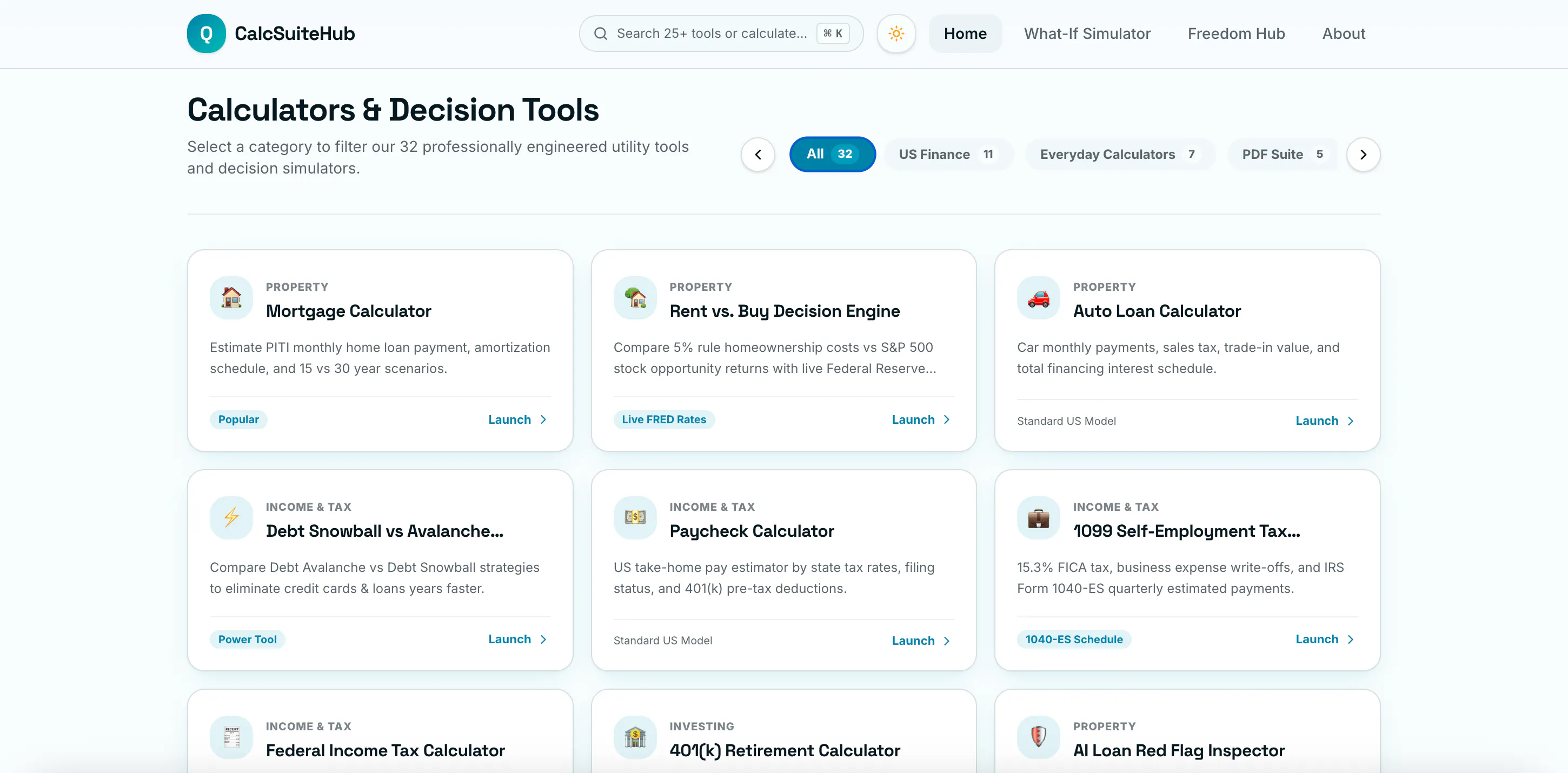Click the 11 count next to US Finance
The height and width of the screenshot is (773, 1568).
pyautogui.click(x=987, y=154)
